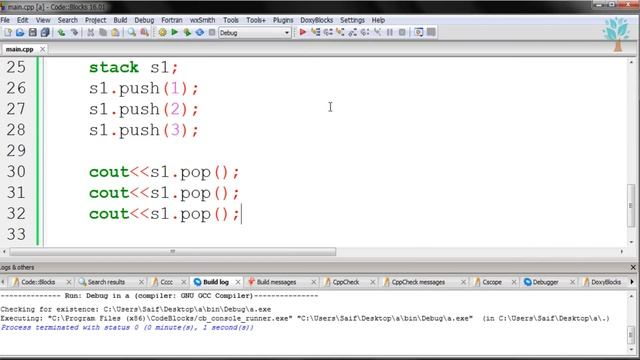Click the Step into instruction icon
The width and height of the screenshot is (640, 360).
pos(378,32)
